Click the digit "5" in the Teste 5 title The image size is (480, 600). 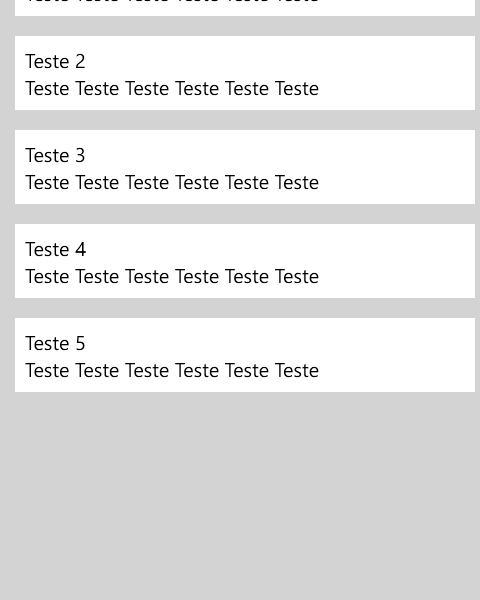click(80, 344)
